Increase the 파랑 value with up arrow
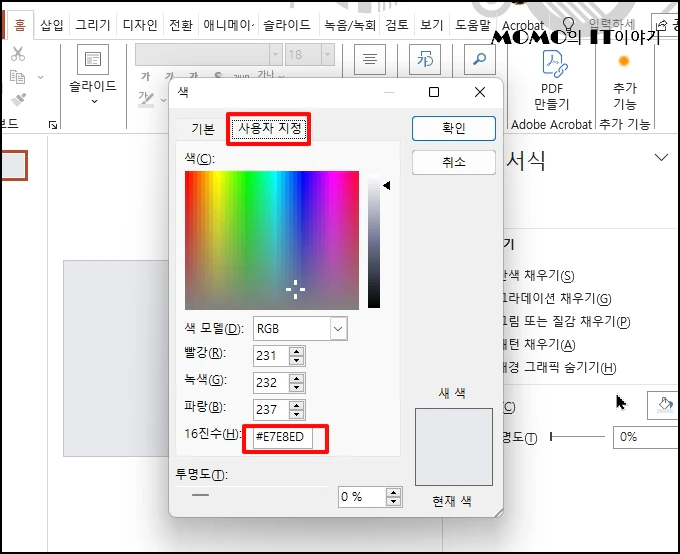 pos(297,405)
